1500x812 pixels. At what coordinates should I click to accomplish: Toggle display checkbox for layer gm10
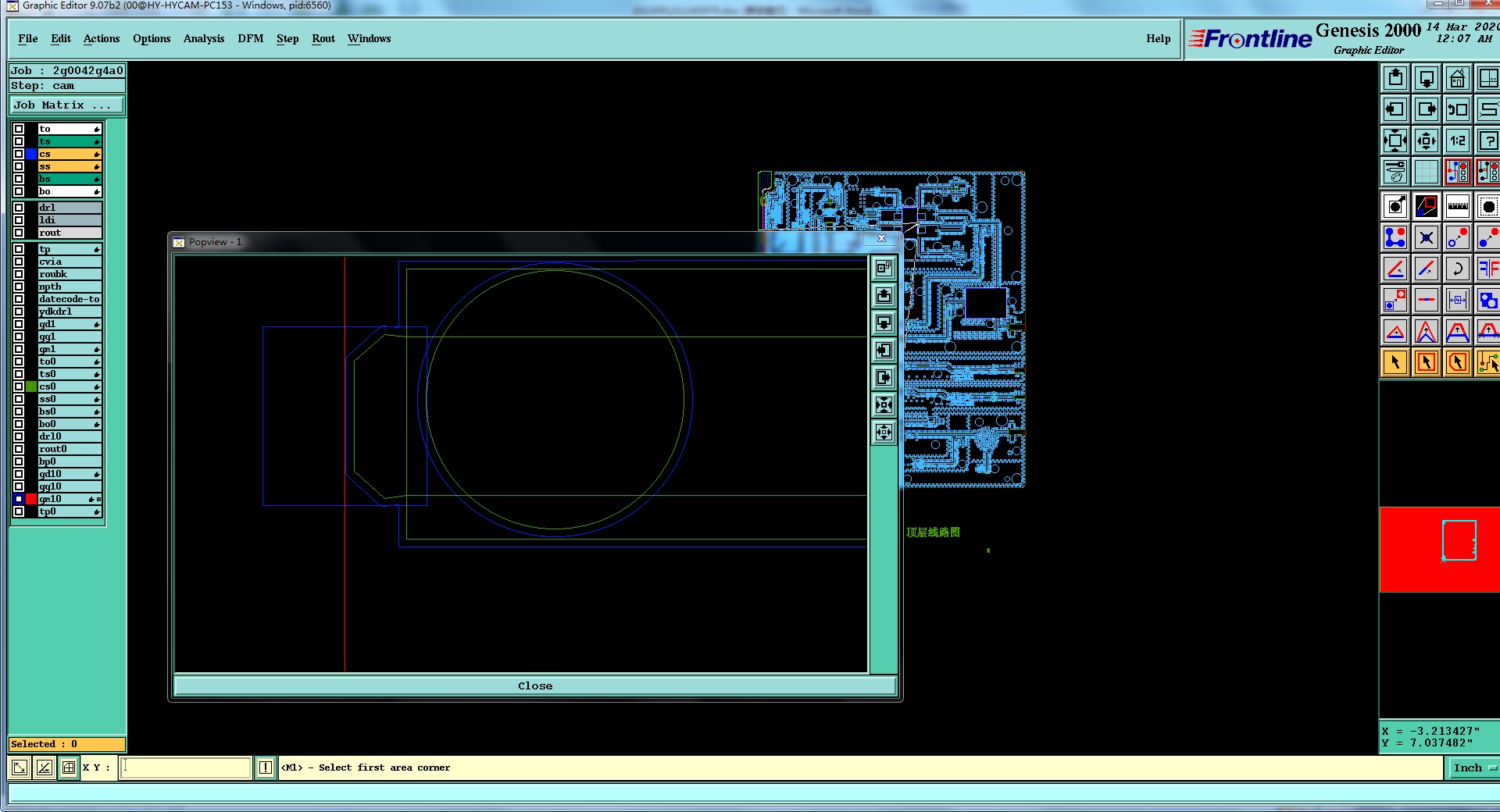(x=19, y=499)
